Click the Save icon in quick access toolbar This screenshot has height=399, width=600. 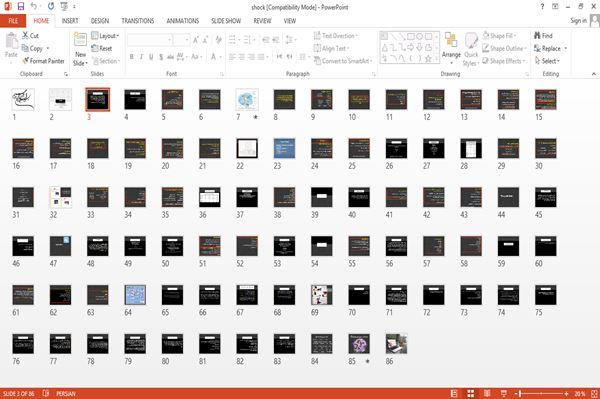21,7
